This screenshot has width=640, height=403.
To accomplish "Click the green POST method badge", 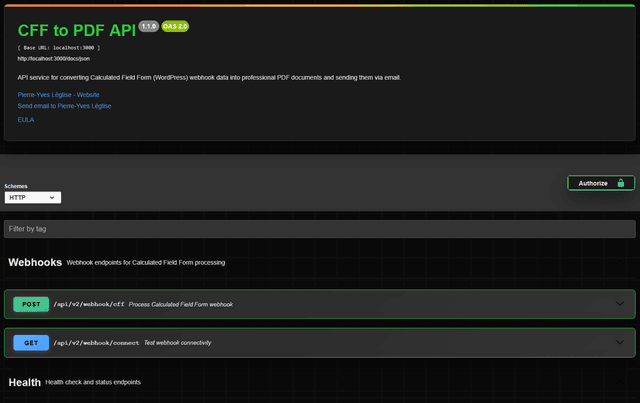I will click(31, 304).
